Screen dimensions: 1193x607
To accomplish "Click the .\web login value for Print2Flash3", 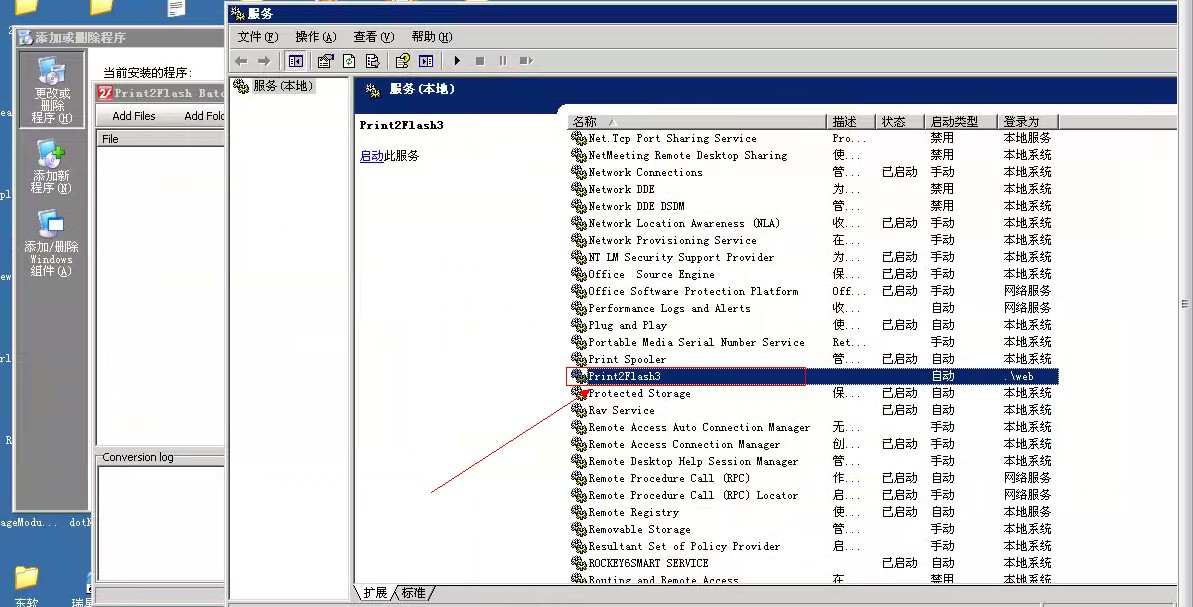I will coord(1019,377).
